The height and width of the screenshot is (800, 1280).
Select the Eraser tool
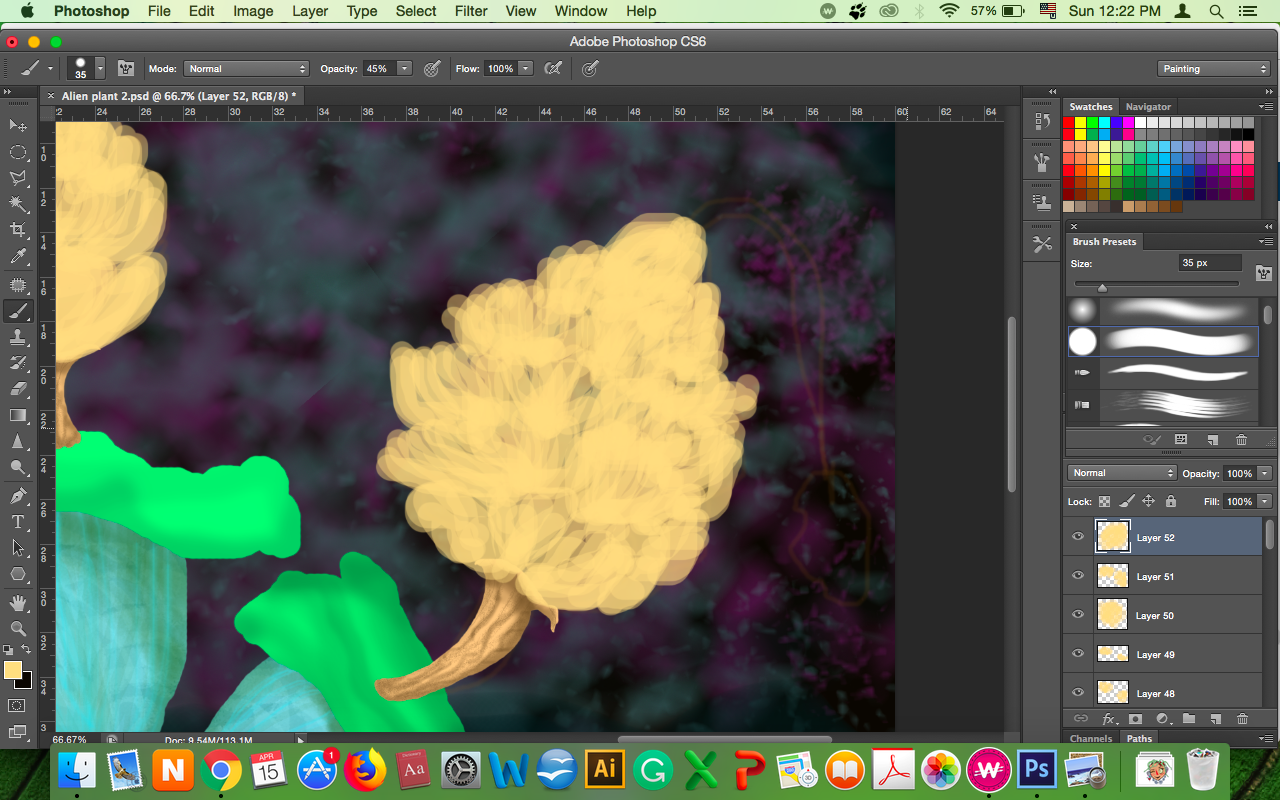(x=18, y=389)
